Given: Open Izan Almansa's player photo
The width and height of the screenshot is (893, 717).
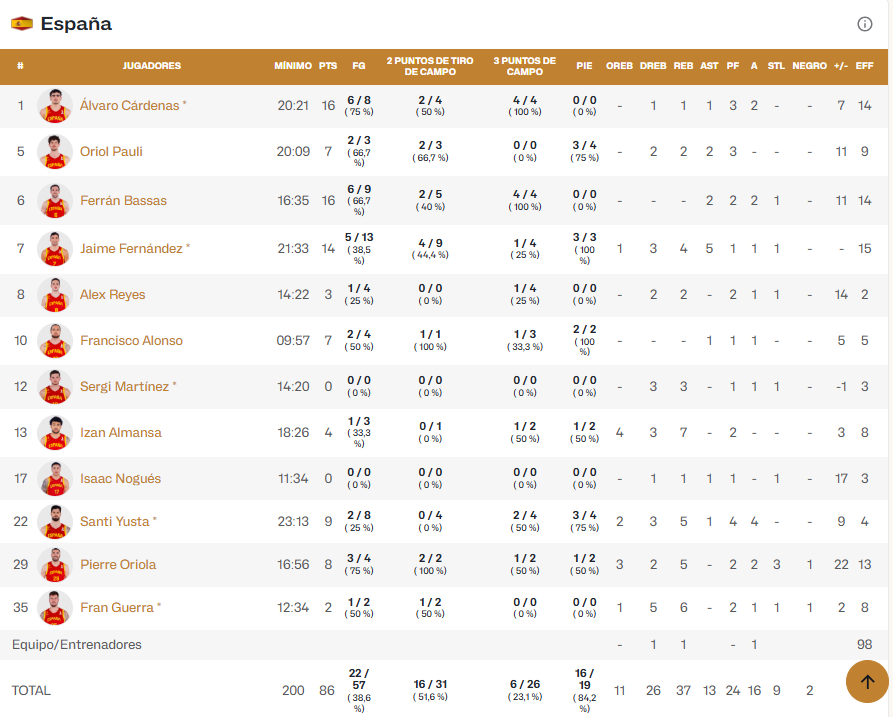Looking at the screenshot, I should point(55,433).
